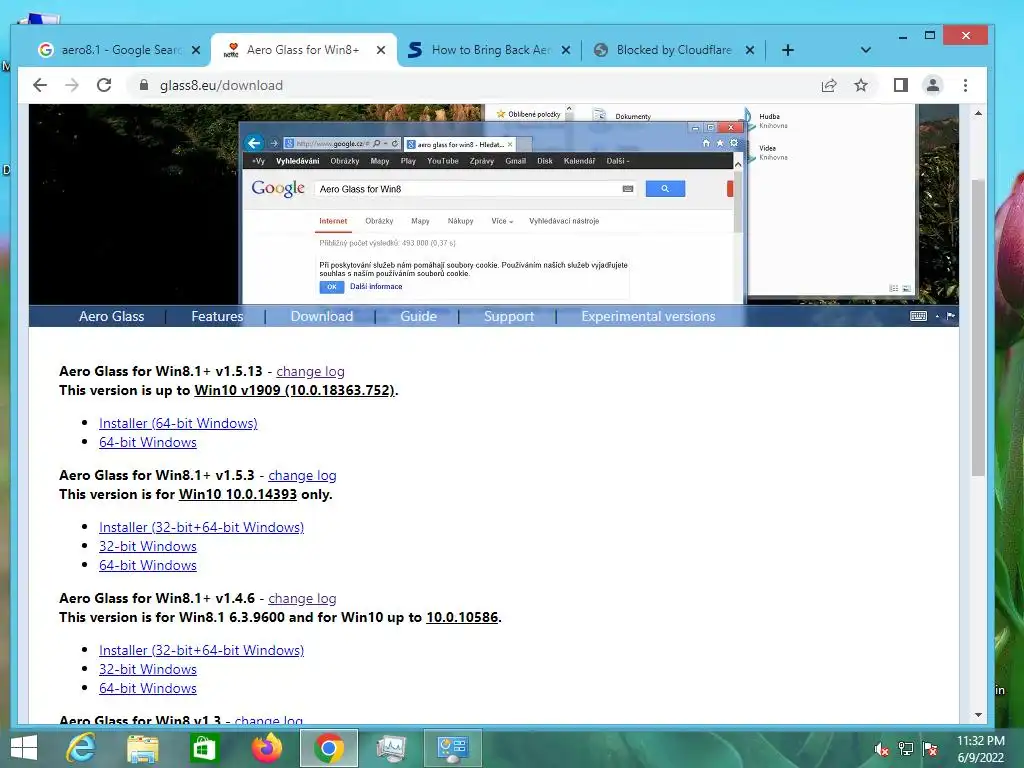Close the How to Bring Back Aero tab
The image size is (1024, 768).
tap(566, 50)
